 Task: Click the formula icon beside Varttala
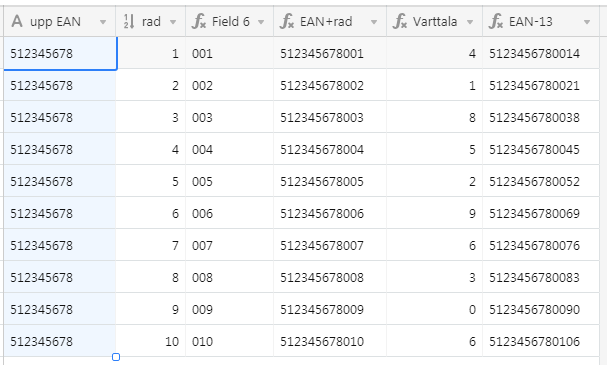(400, 21)
